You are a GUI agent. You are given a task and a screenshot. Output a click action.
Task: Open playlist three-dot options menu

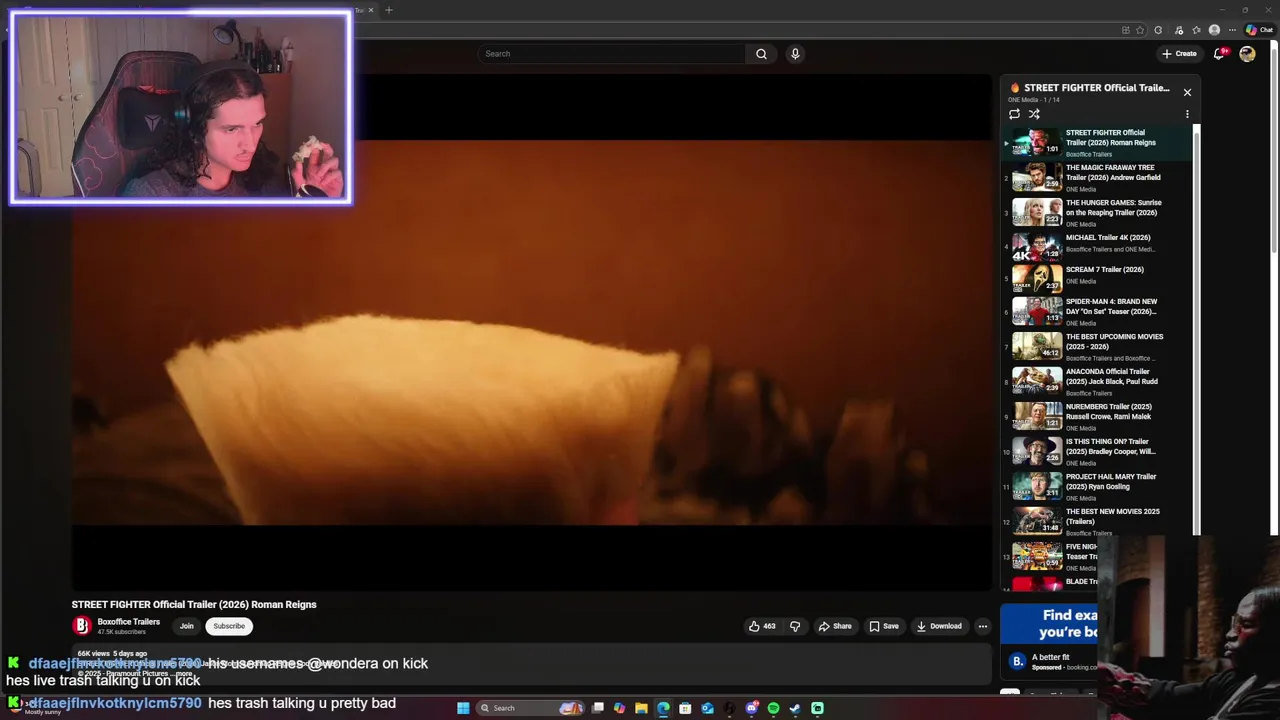[x=1187, y=114]
